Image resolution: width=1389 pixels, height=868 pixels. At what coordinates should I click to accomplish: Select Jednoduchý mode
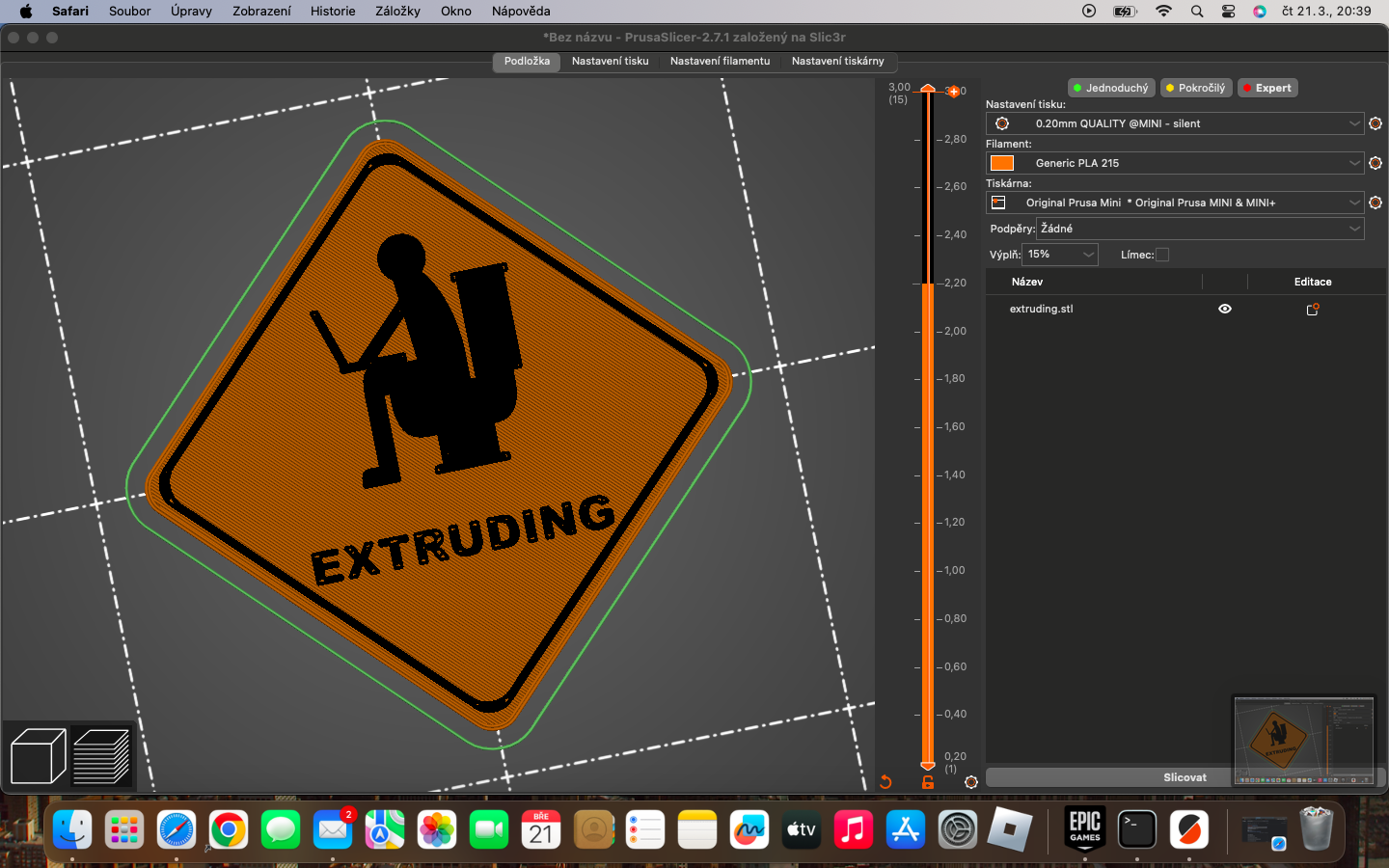click(1111, 88)
